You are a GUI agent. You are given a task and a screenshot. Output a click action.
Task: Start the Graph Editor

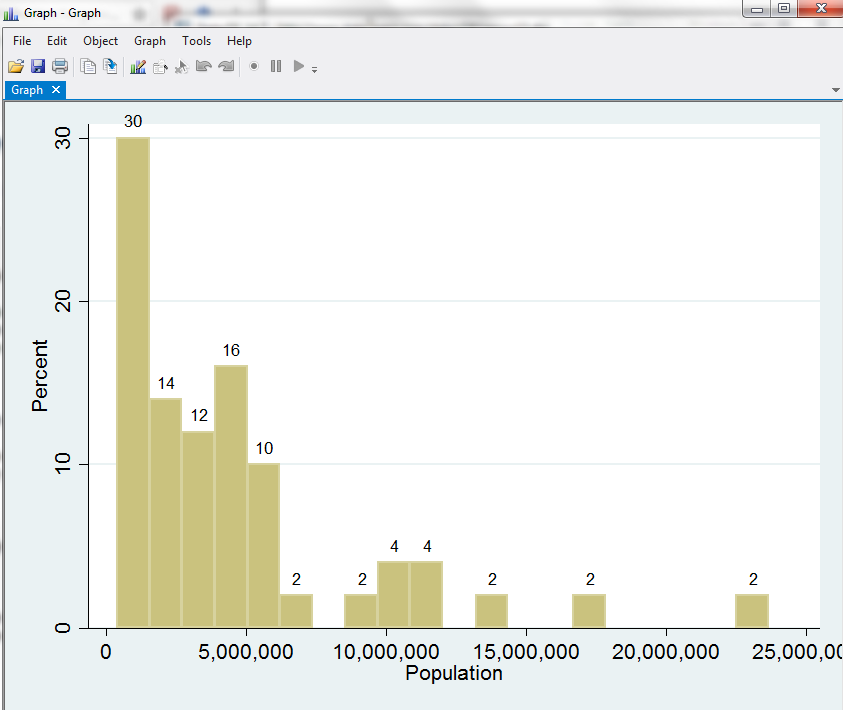[x=139, y=66]
